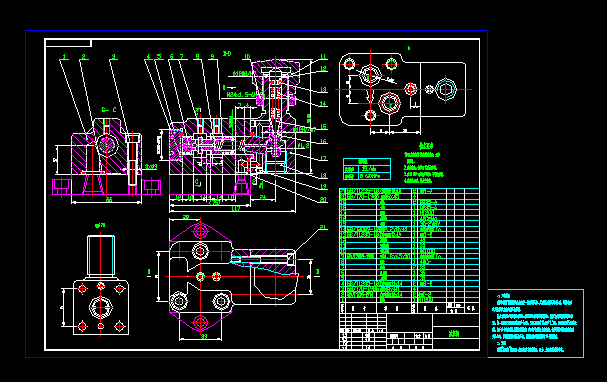Click the top row of the parts list table

[409, 191]
